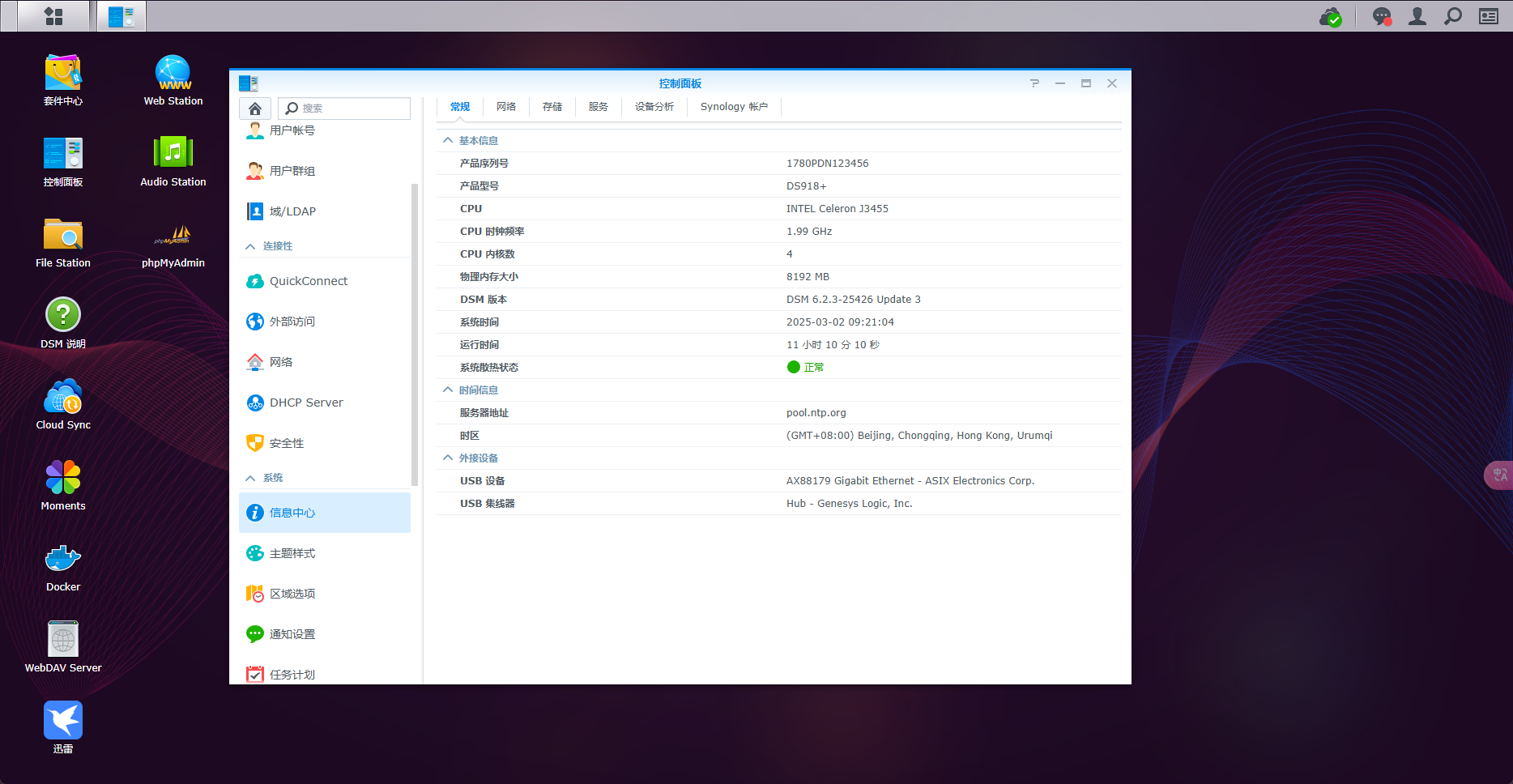
Task: Collapse the 系统 sidebar section
Action: coord(250,478)
